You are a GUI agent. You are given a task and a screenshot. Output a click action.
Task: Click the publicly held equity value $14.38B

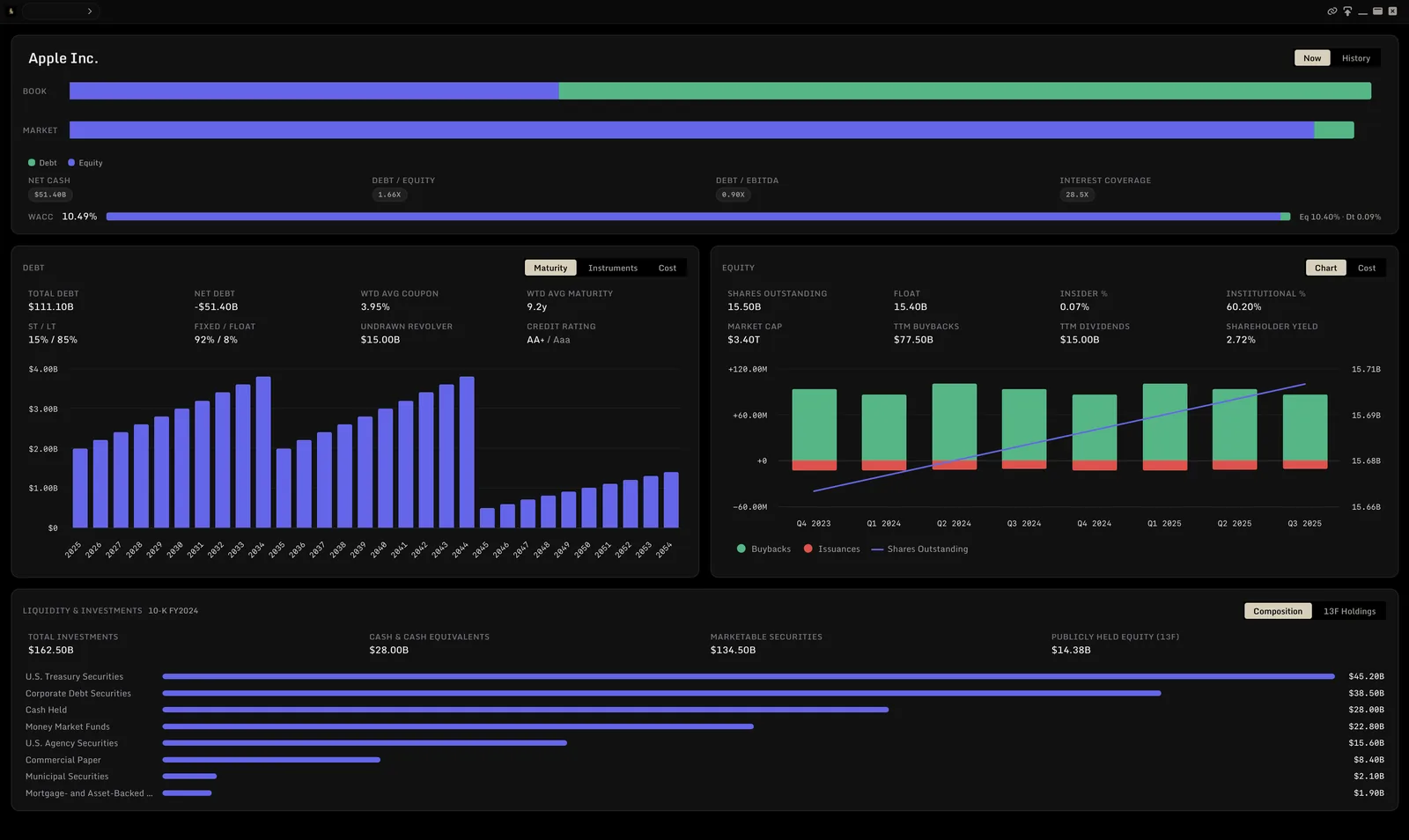click(x=1071, y=651)
